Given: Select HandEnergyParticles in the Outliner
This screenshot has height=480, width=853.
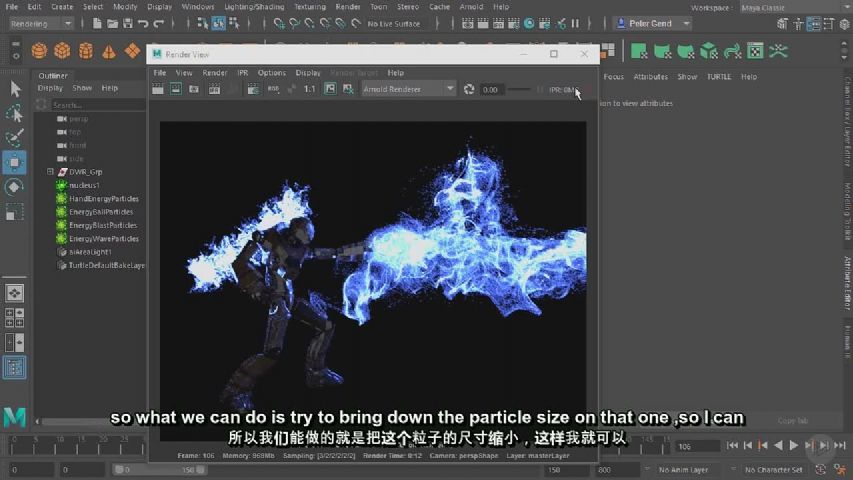Looking at the screenshot, I should point(103,199).
